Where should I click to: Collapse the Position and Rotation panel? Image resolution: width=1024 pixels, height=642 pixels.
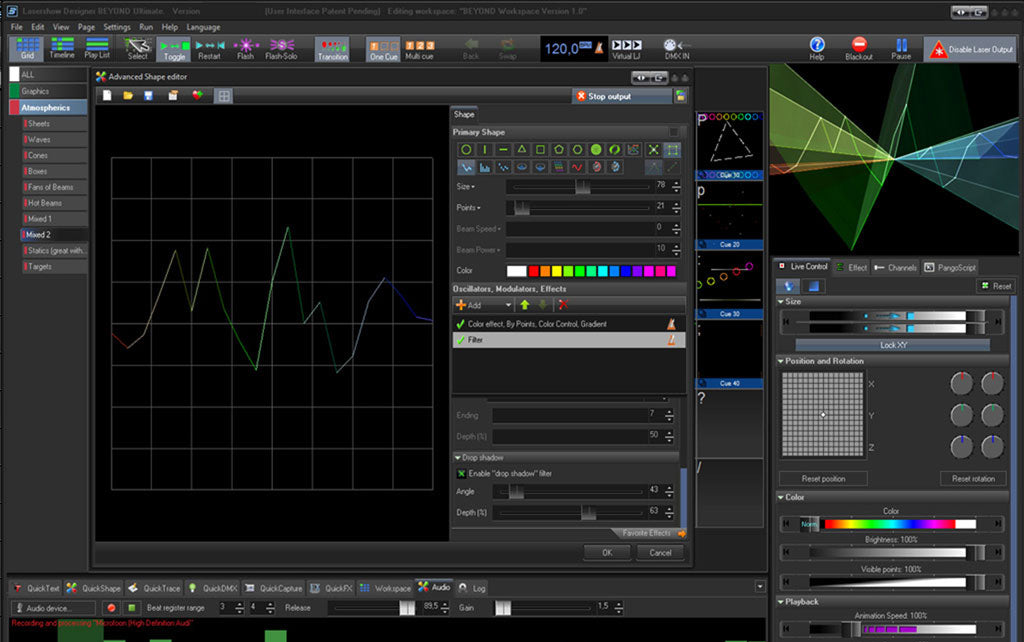click(x=781, y=361)
